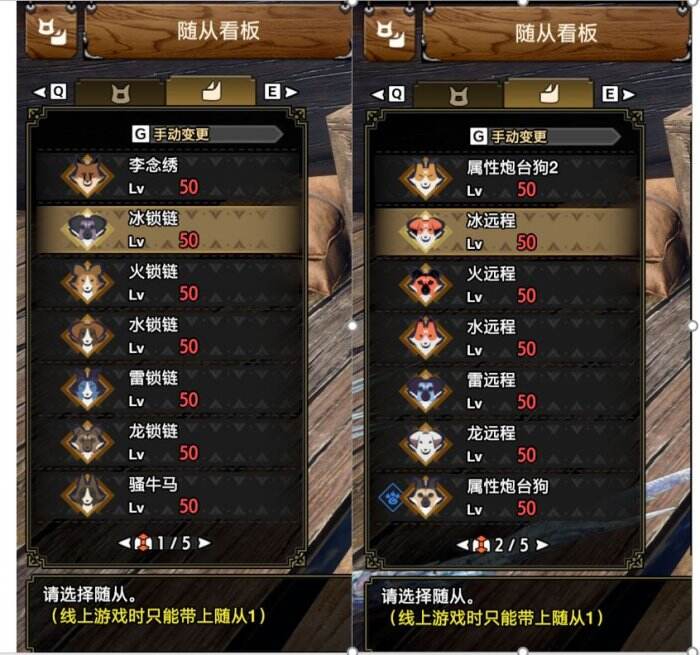Select the dog icon for 李念绣
This screenshot has height=655, width=700.
pyautogui.click(x=87, y=176)
